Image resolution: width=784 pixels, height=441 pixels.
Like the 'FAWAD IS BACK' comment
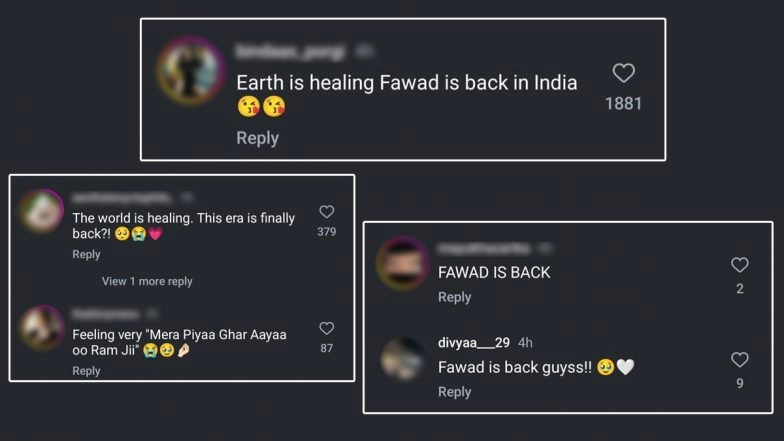pos(740,264)
